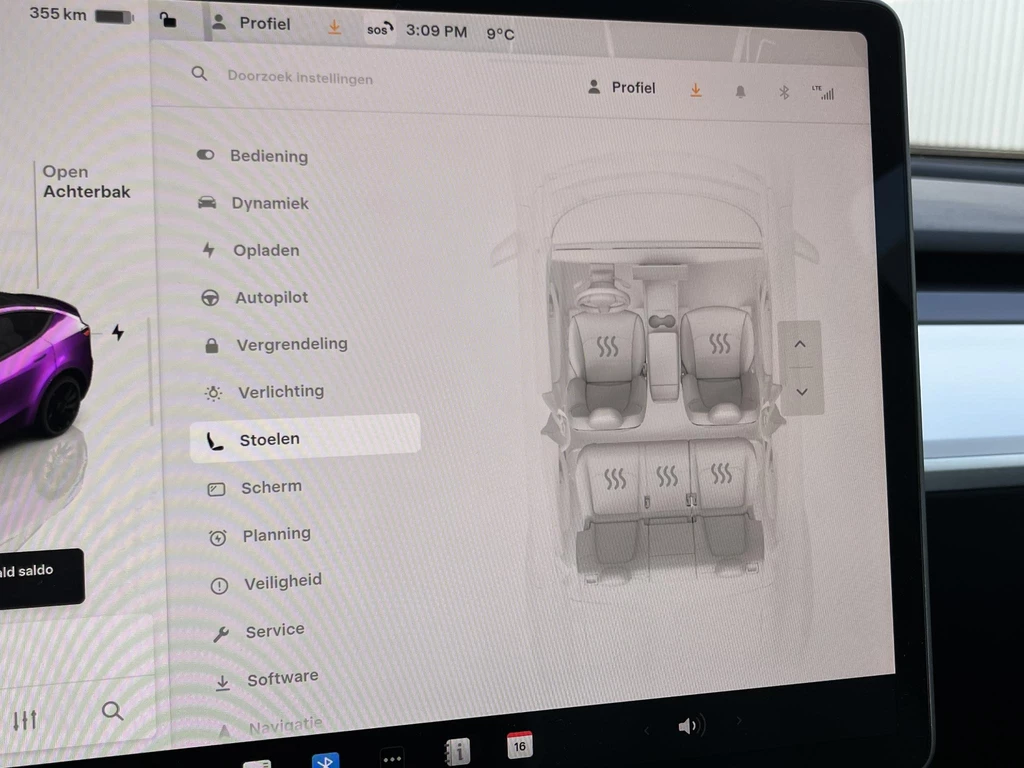The width and height of the screenshot is (1024, 768).
Task: Tap the bell notifications icon
Action: click(x=740, y=92)
